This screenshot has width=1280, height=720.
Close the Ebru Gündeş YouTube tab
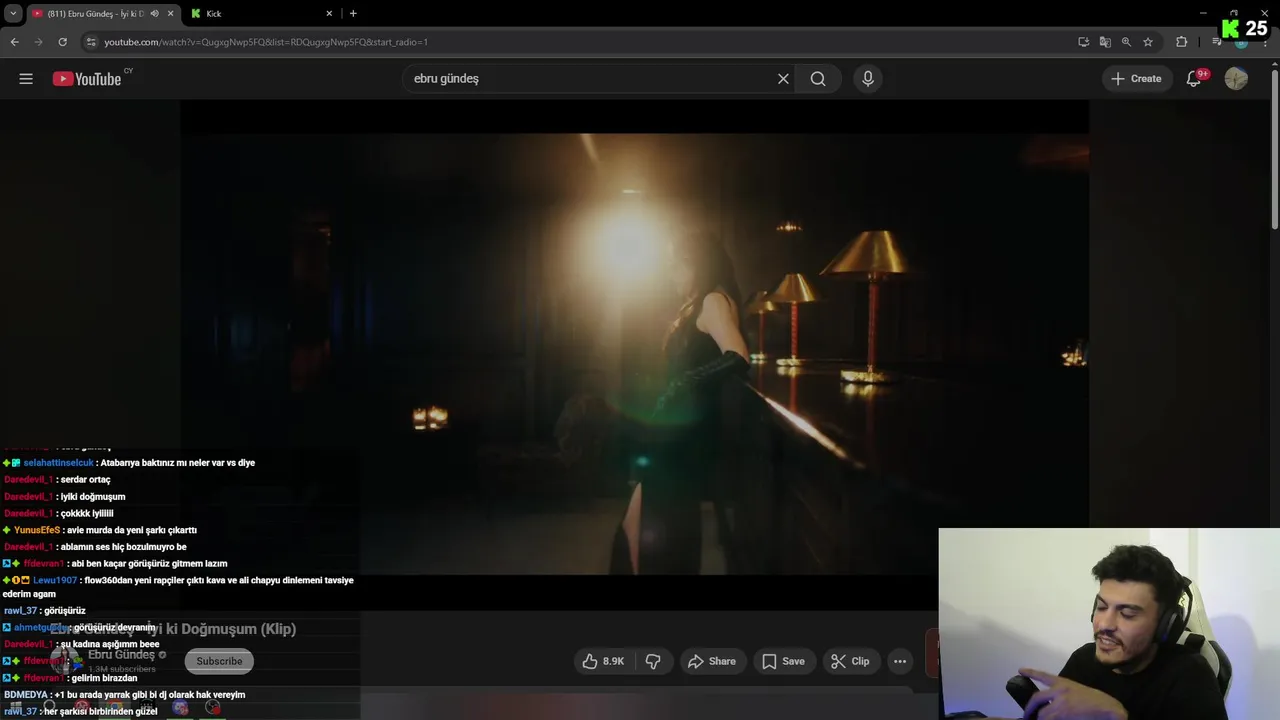click(170, 14)
